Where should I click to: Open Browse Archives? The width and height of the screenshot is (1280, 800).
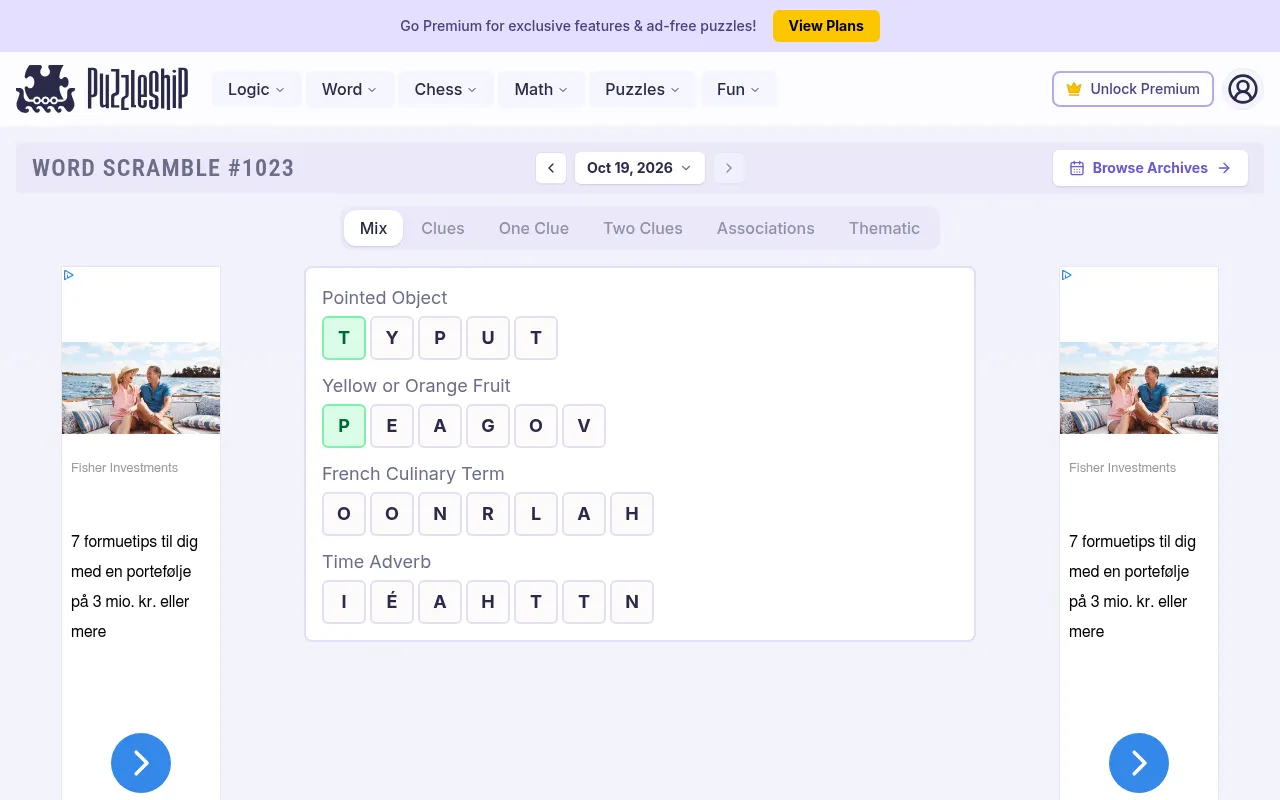[1150, 168]
